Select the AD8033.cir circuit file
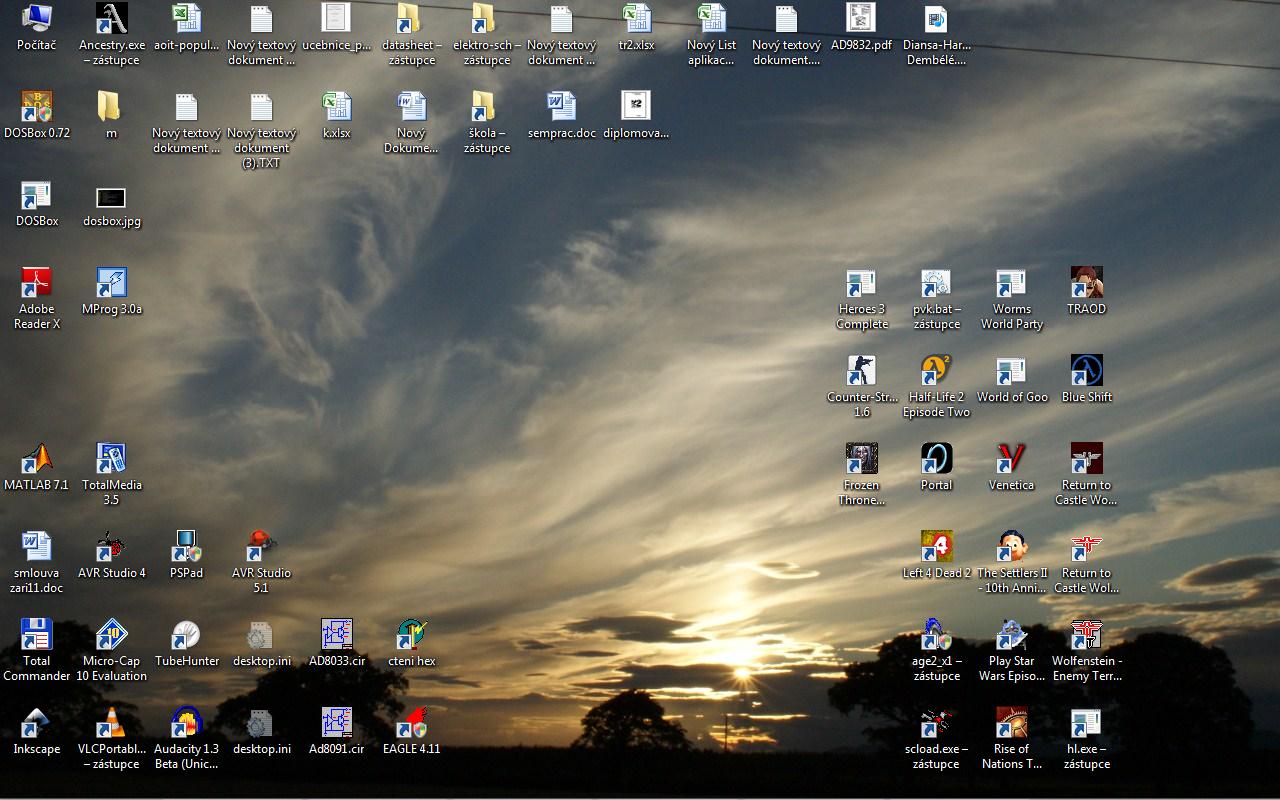This screenshot has width=1280, height=800. pyautogui.click(x=336, y=635)
